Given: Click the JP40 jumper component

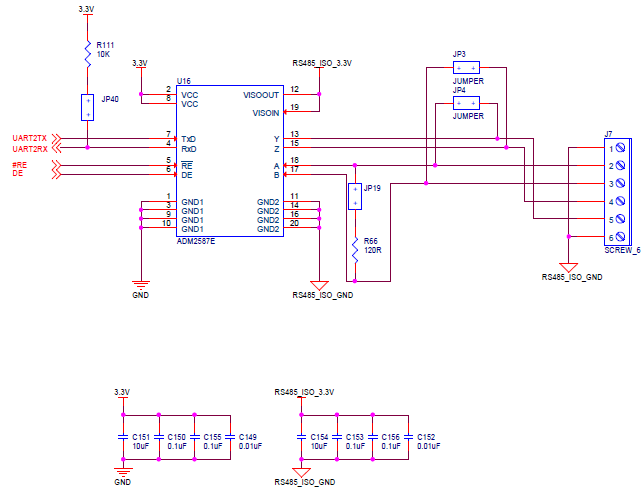Looking at the screenshot, I should point(87,107).
